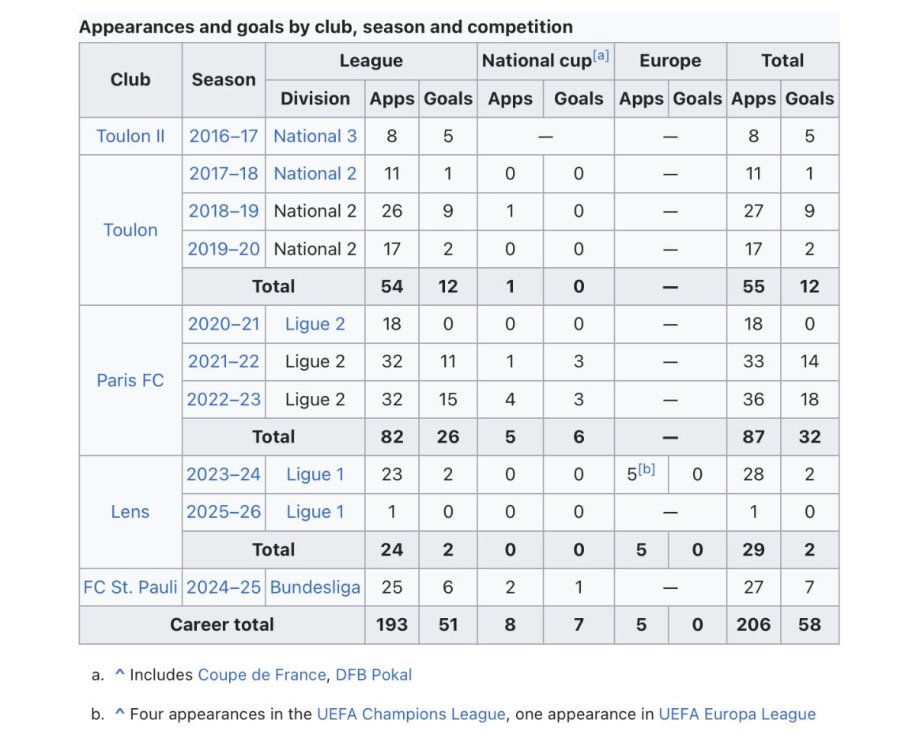Follow the Paris FC club link

(x=130, y=380)
